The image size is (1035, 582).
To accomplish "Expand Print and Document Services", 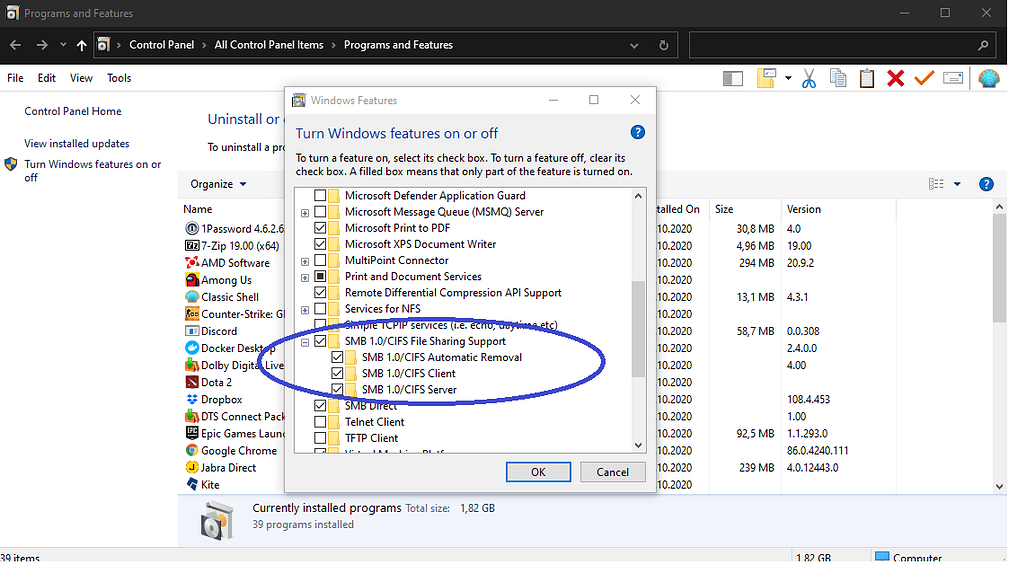I will (305, 276).
